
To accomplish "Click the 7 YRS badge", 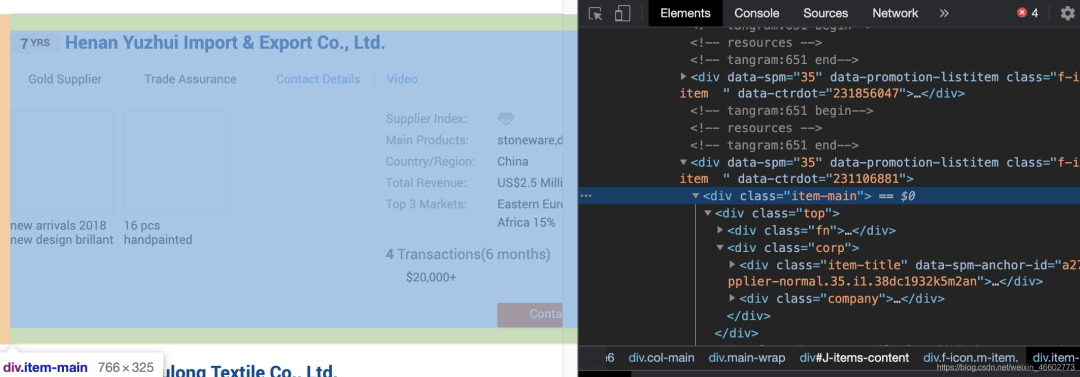I will coord(36,43).
